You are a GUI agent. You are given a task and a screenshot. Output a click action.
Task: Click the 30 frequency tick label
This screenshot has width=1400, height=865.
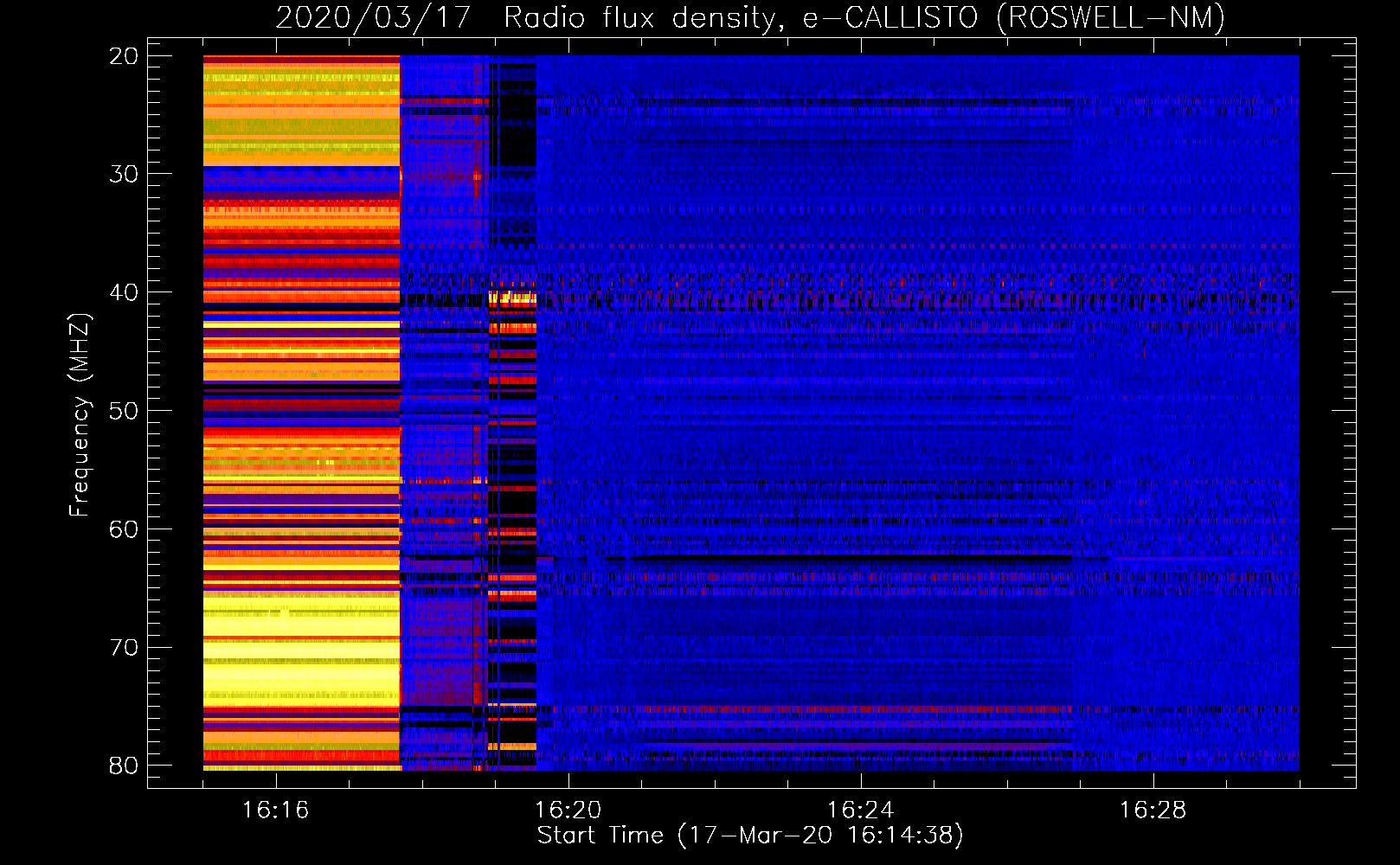click(124, 174)
